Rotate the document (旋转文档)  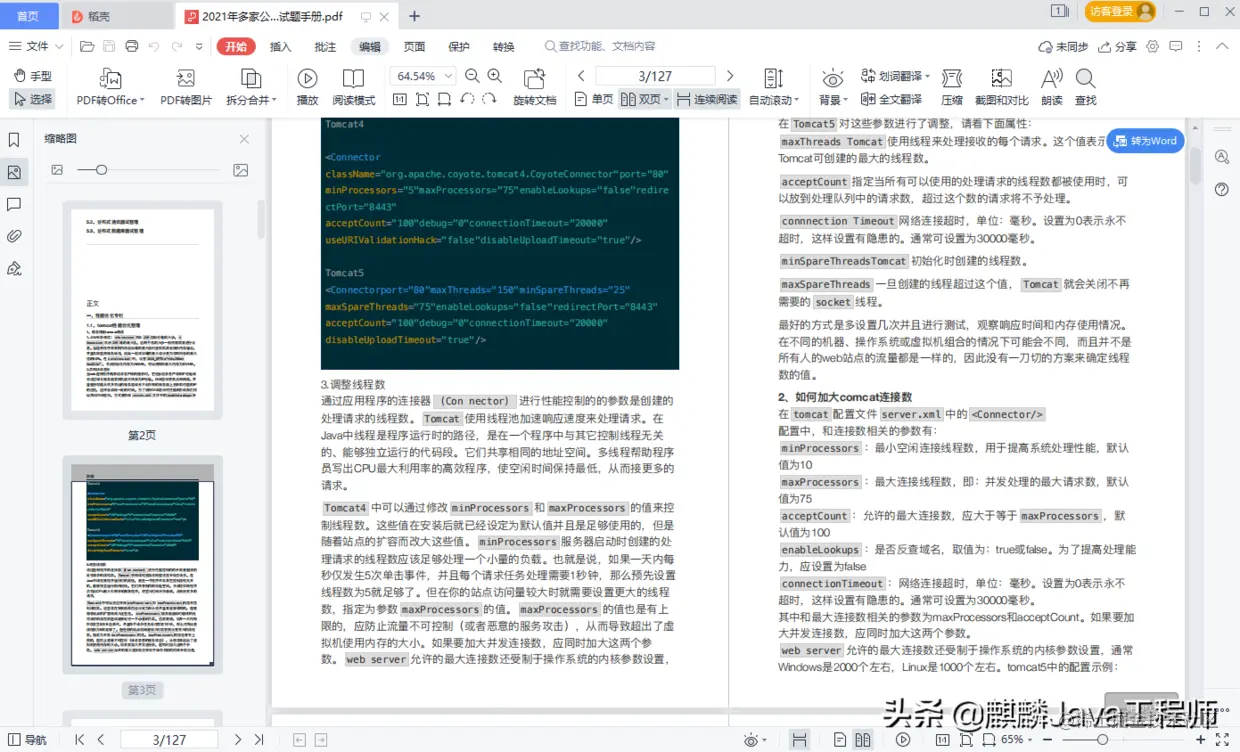click(534, 87)
